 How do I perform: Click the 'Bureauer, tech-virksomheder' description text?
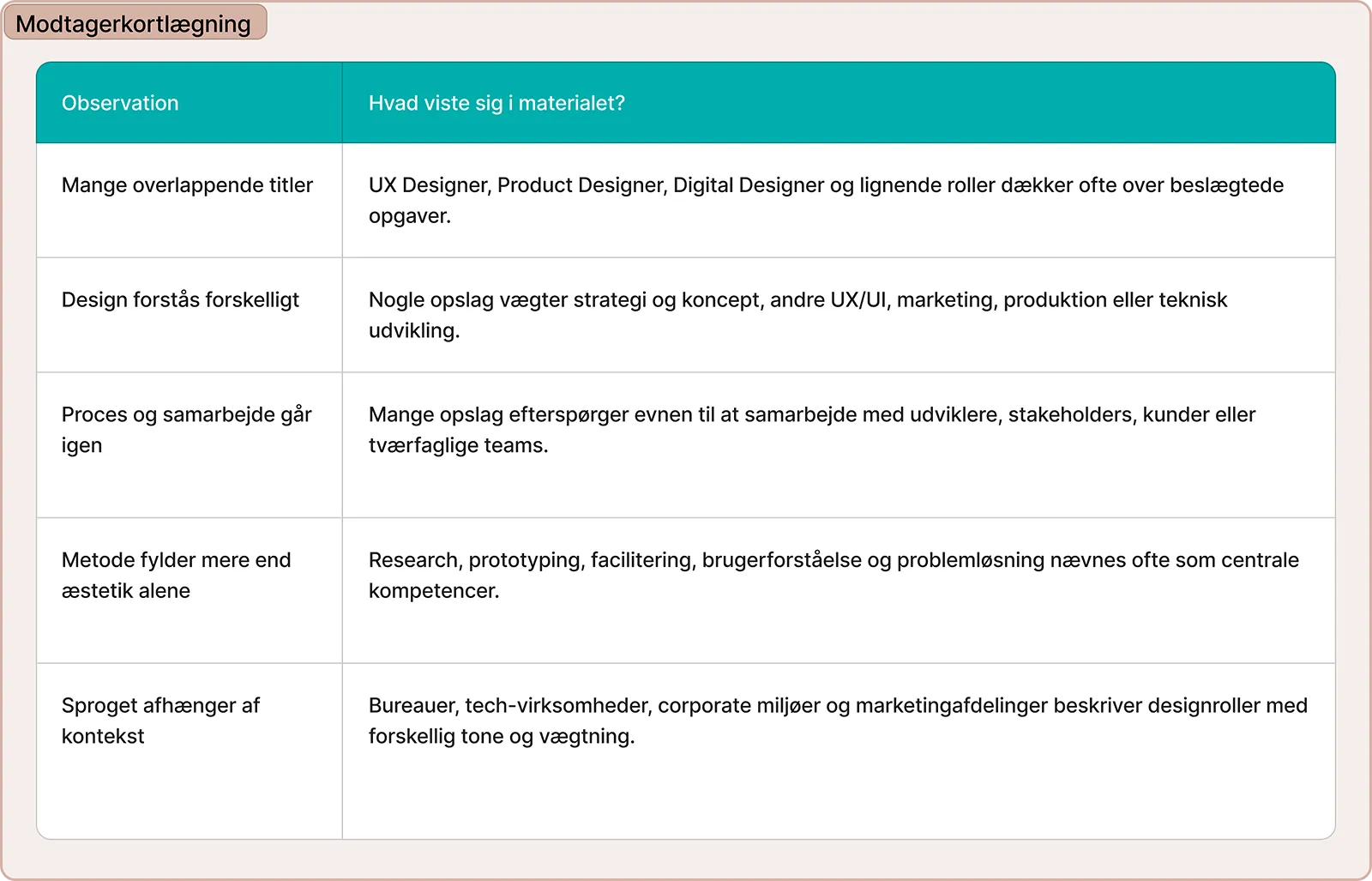point(838,721)
